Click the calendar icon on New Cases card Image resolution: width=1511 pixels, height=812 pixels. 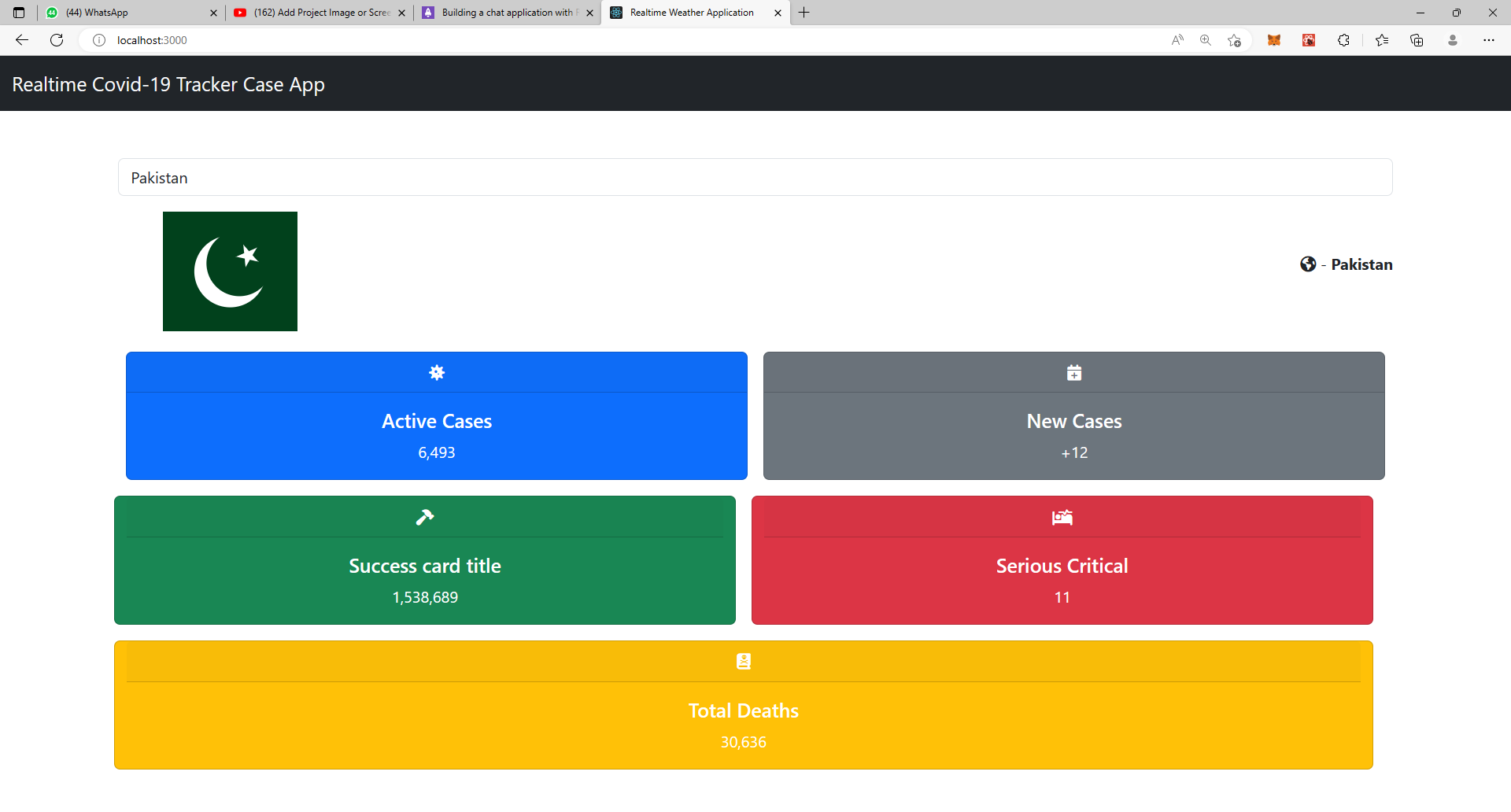pos(1073,373)
